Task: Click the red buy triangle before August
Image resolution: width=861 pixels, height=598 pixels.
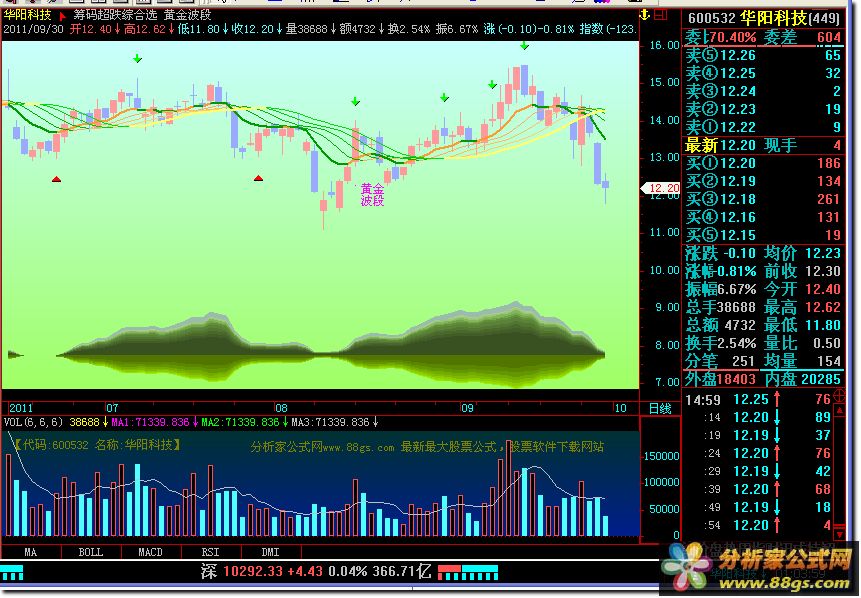Action: coord(258,178)
